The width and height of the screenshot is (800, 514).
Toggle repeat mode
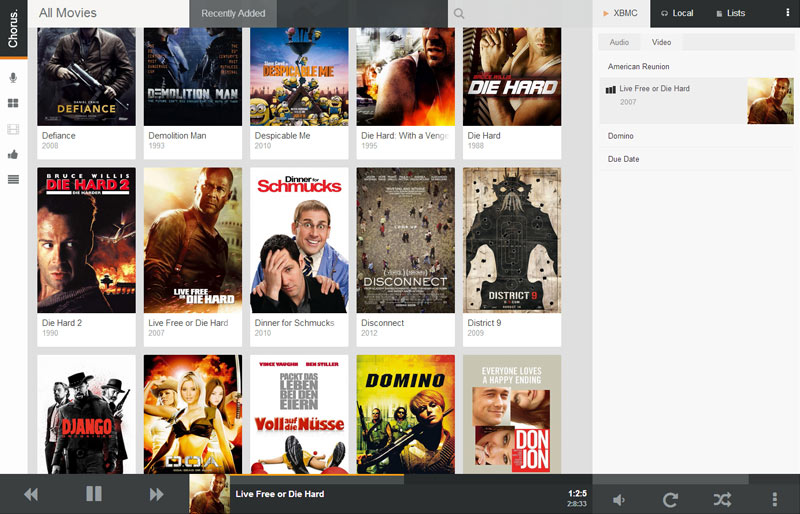[x=670, y=499]
